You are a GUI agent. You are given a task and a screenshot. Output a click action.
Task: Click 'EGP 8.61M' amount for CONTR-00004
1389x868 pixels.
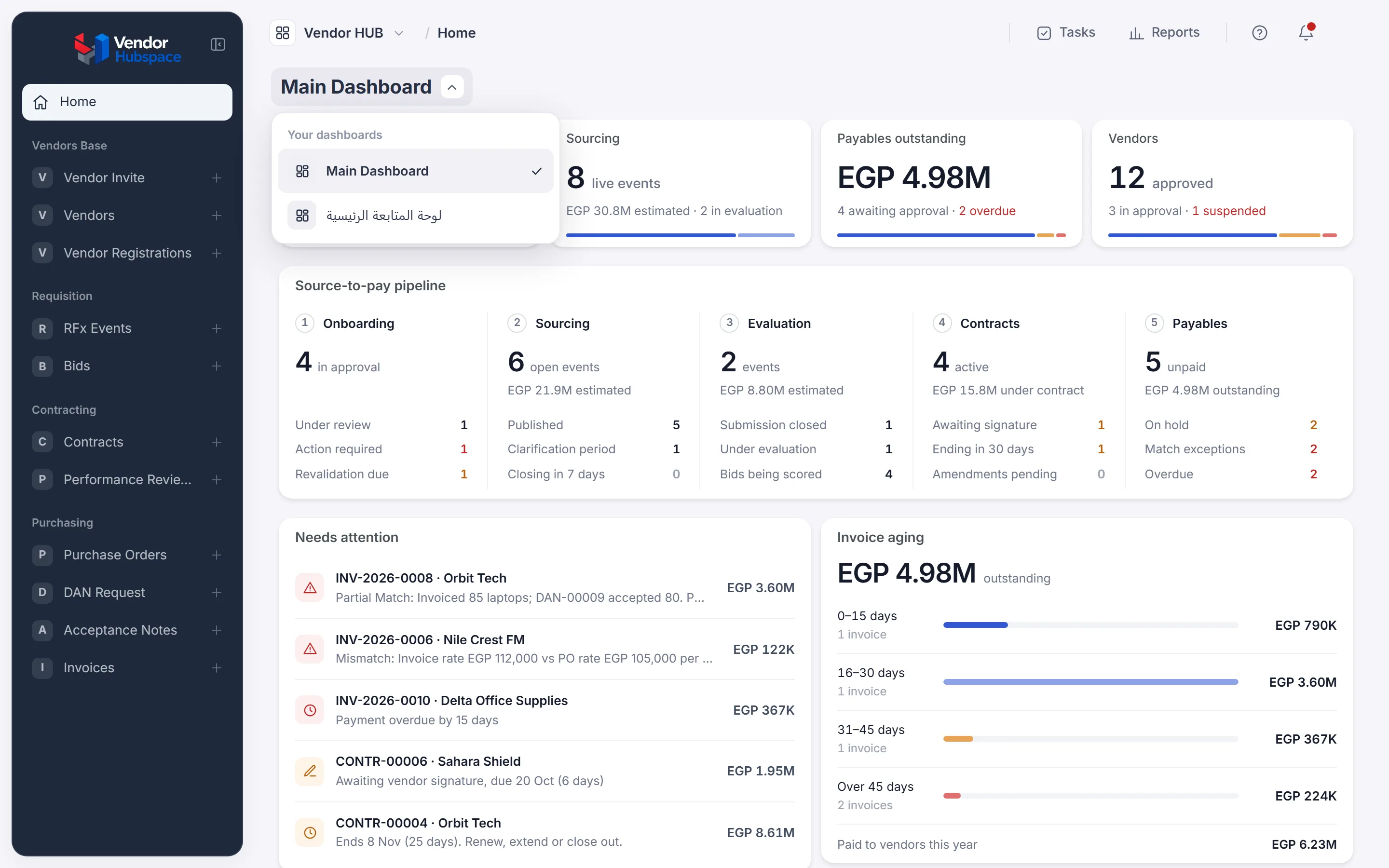pos(760,832)
